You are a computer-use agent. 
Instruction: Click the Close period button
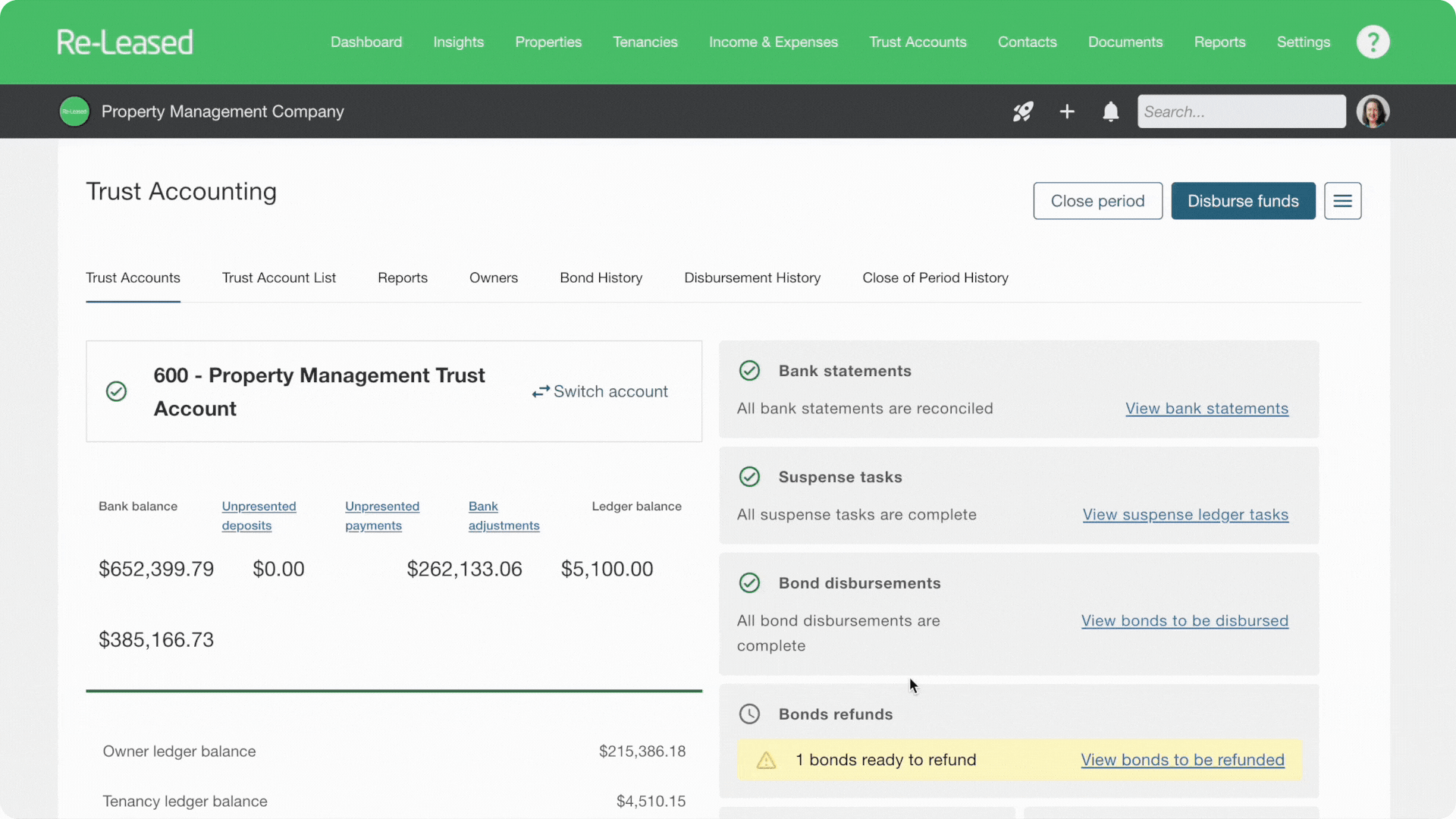(x=1097, y=201)
